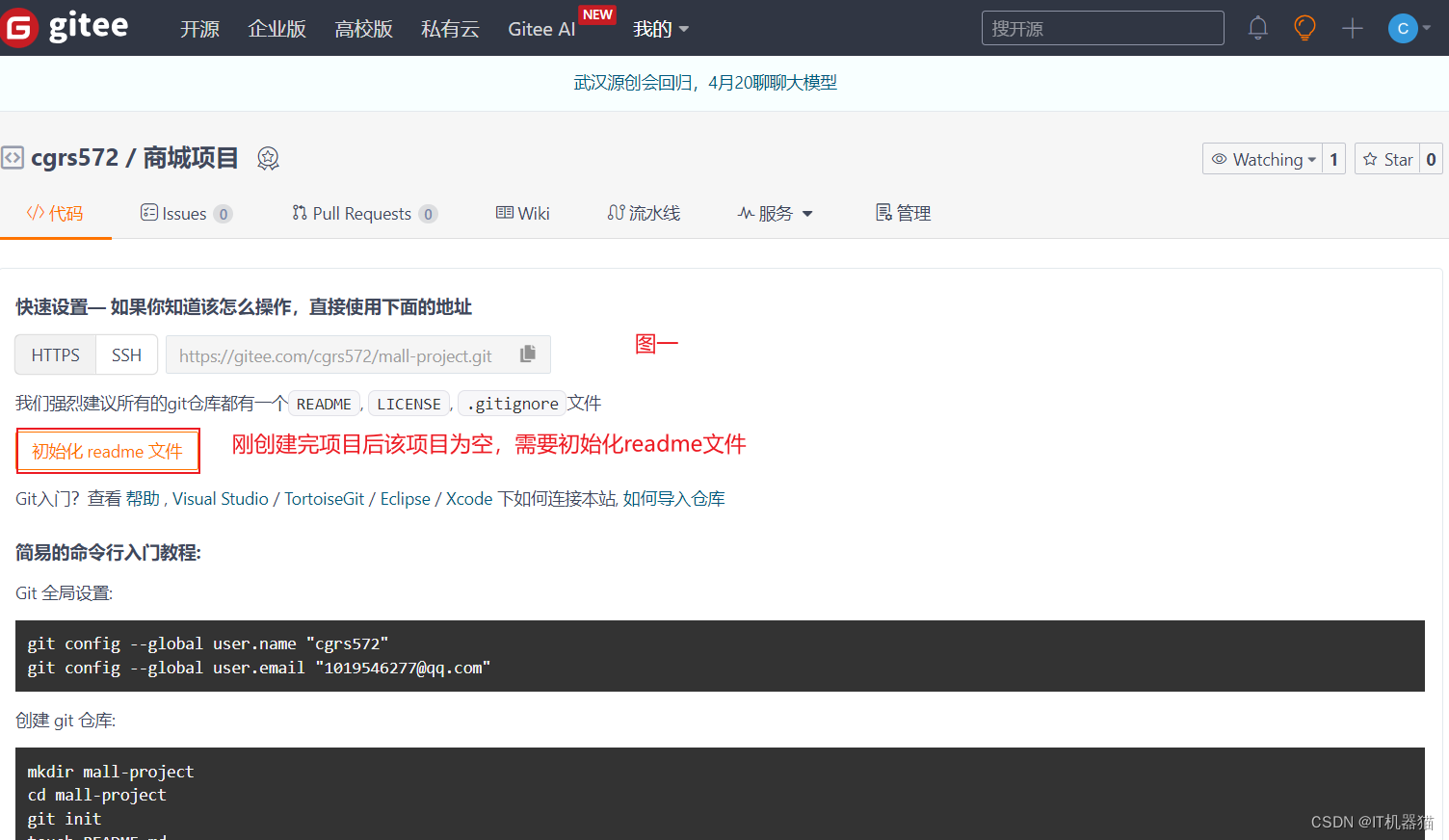
Task: Click the orange lightbulb tips icon
Action: [x=1304, y=28]
